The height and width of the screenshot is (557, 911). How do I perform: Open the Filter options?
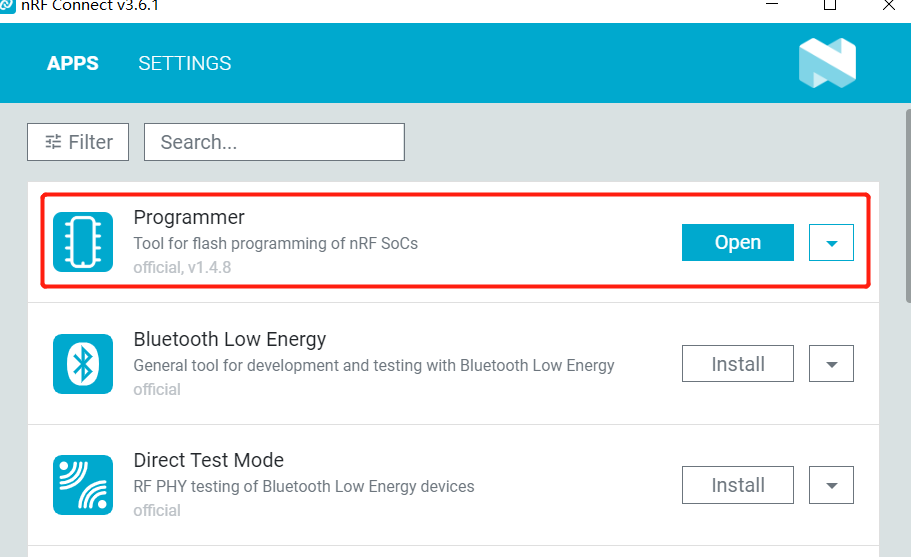78,142
